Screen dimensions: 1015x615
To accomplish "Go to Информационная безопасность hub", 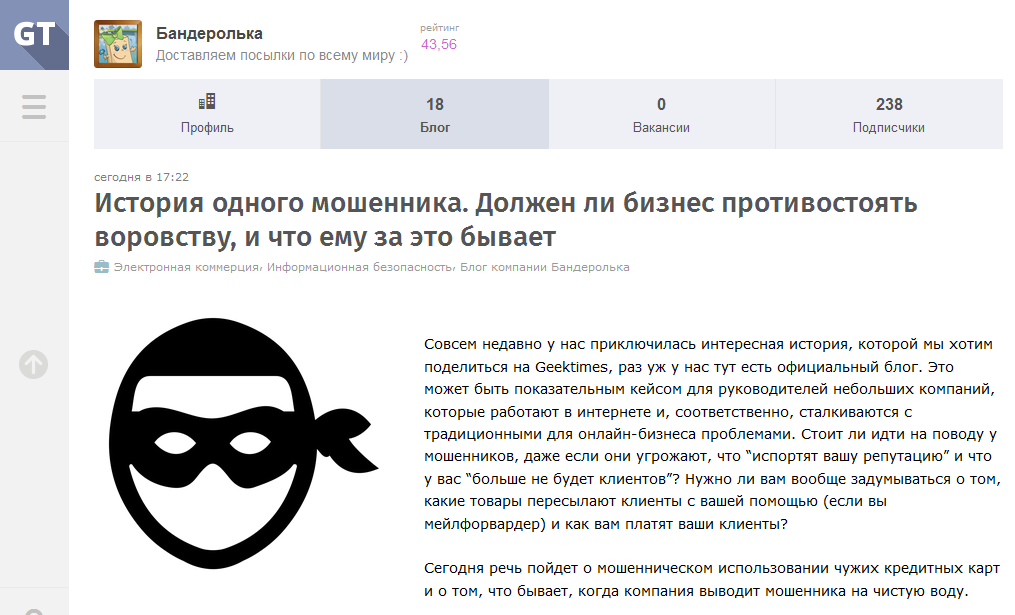I will 360,267.
